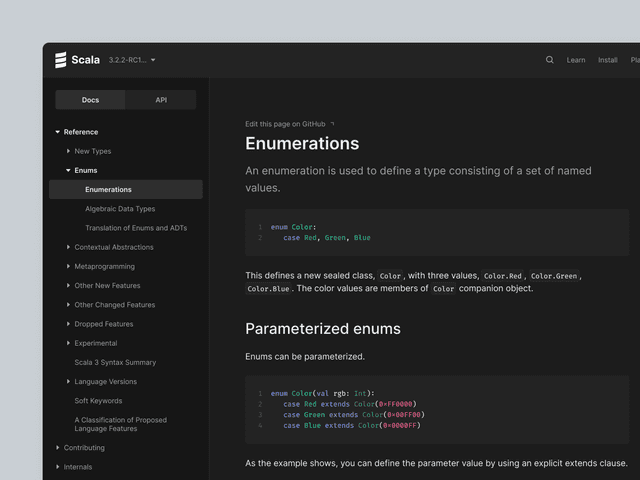Go to the Learn page

[576, 60]
